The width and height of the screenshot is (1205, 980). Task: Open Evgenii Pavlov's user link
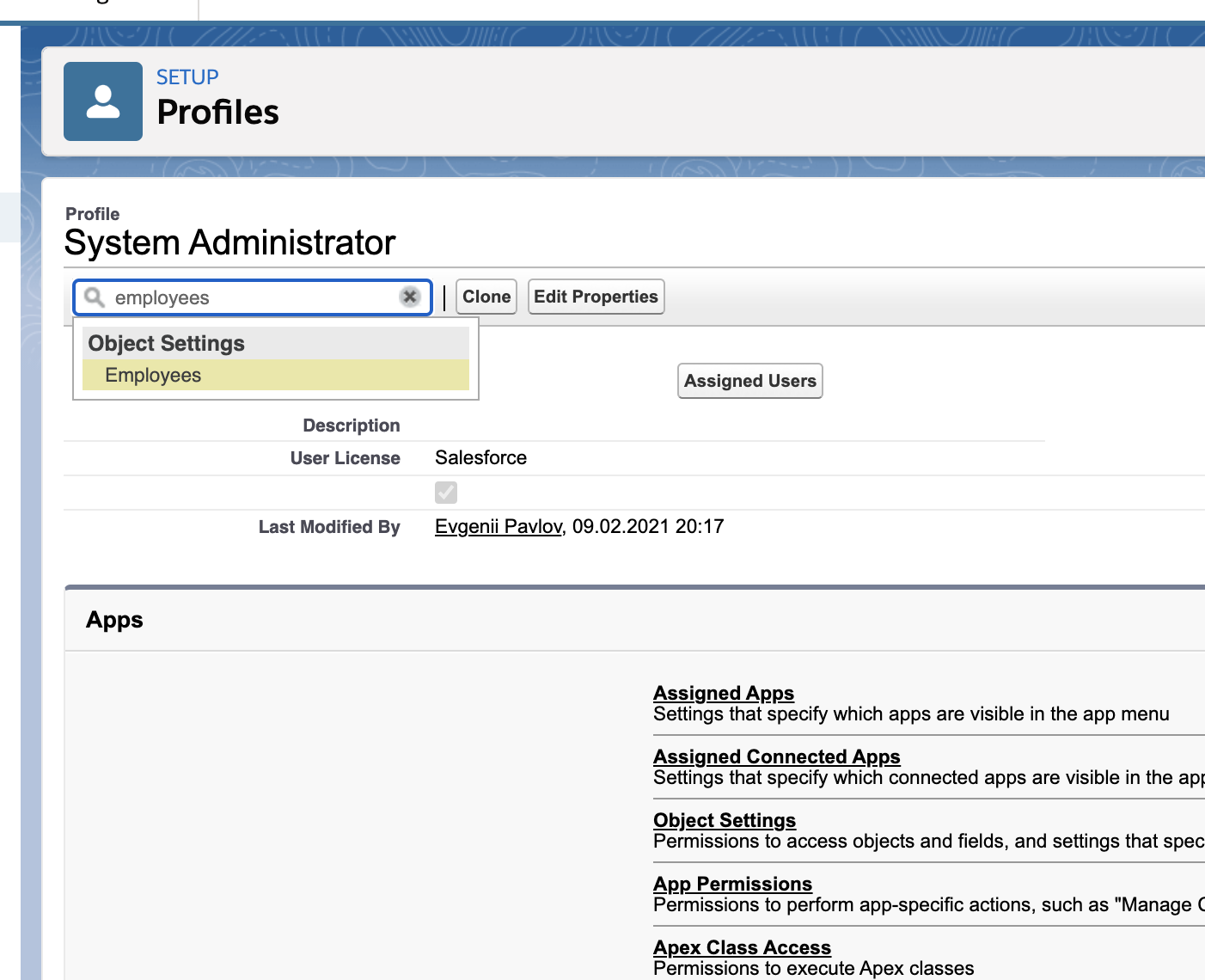click(x=499, y=527)
